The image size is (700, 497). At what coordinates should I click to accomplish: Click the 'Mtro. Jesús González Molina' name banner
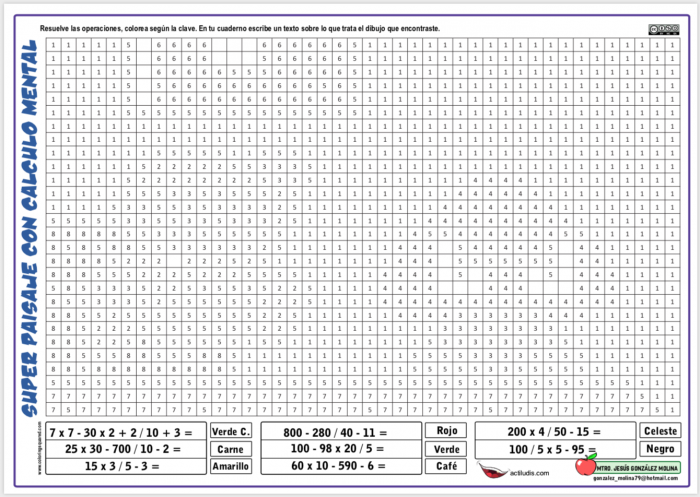pyautogui.click(x=640, y=466)
